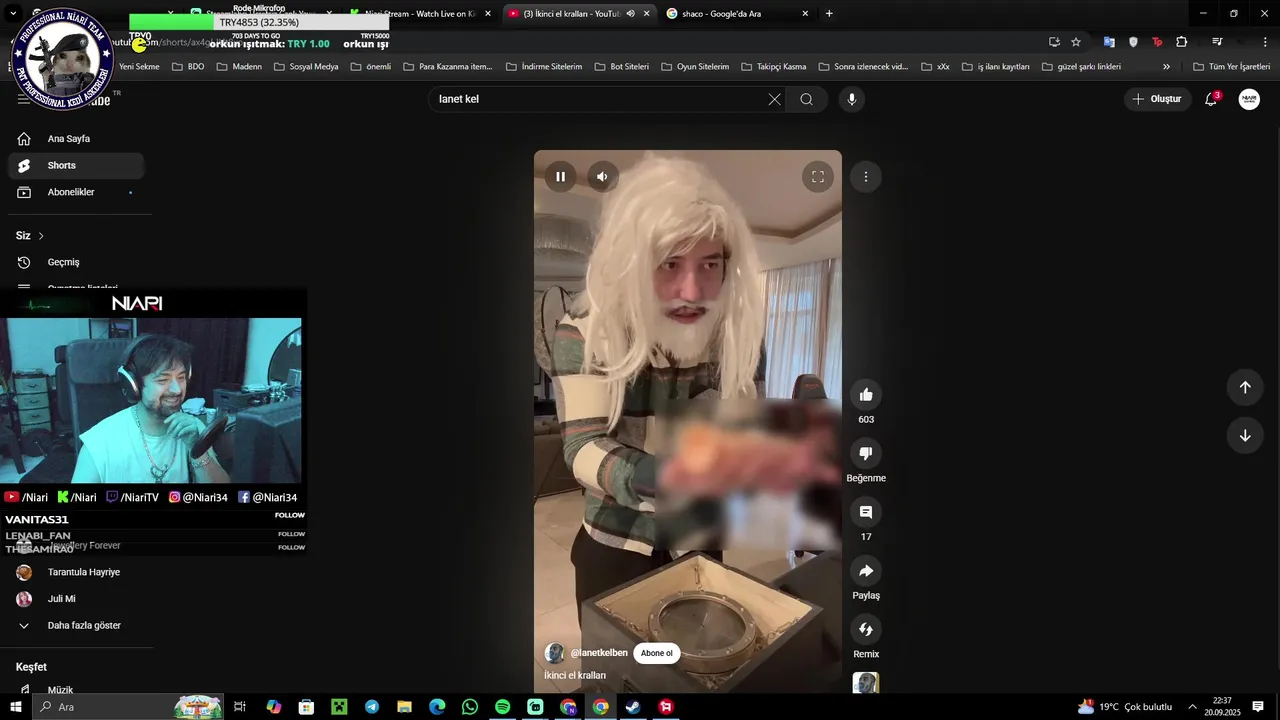Go to the next Short arrow
Screen dimensions: 1280x720
tap(1245, 435)
